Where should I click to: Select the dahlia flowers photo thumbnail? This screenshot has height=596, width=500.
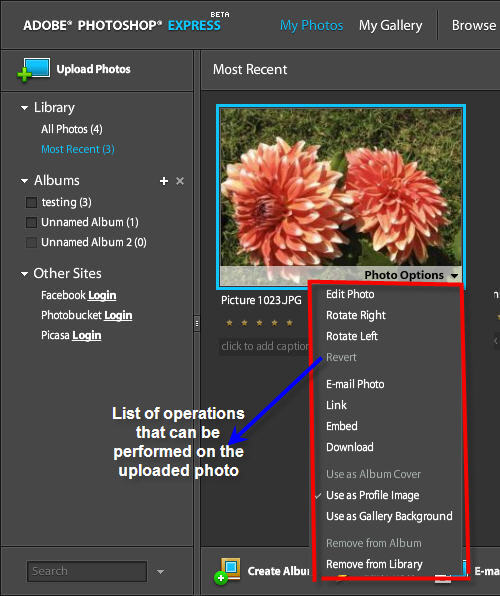click(341, 197)
